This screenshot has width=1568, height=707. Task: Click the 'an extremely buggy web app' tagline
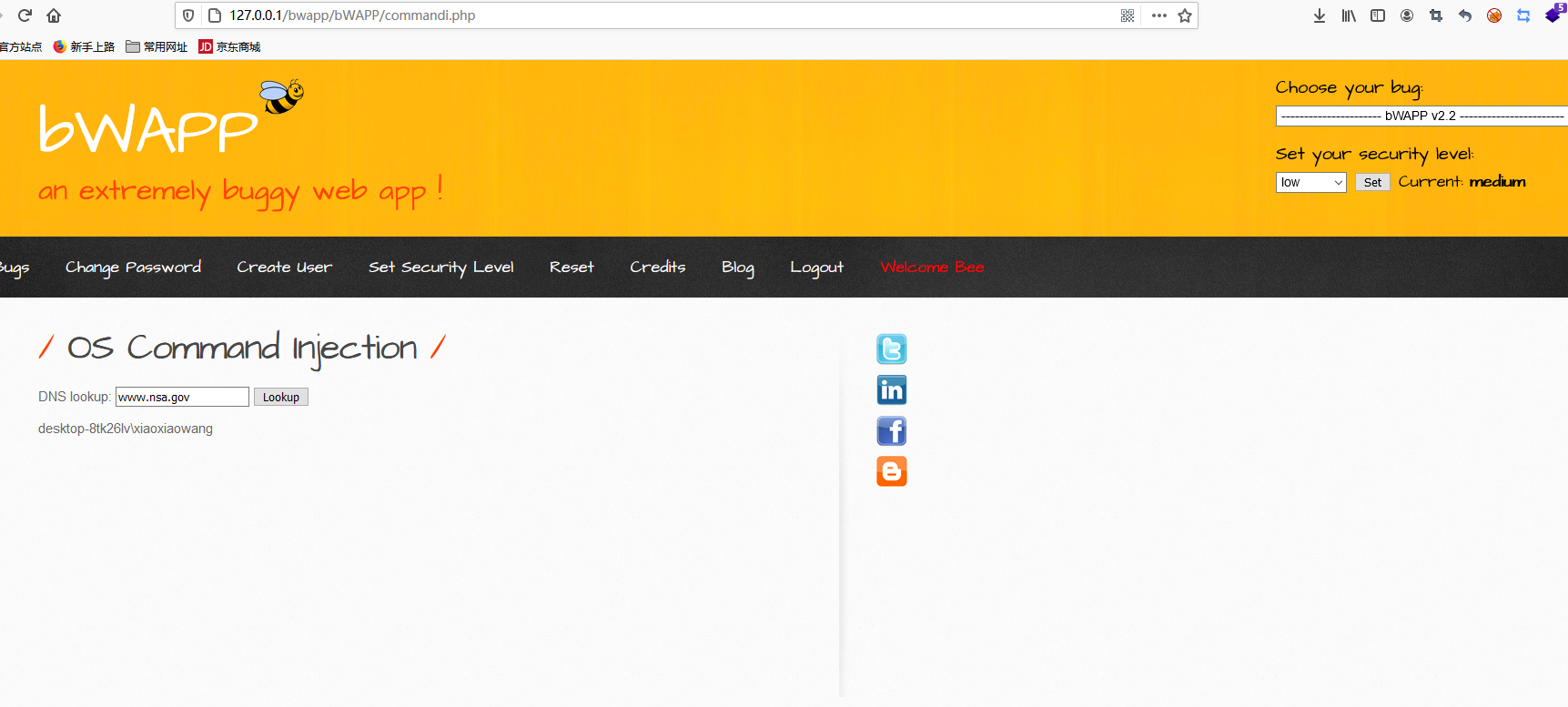(x=240, y=192)
